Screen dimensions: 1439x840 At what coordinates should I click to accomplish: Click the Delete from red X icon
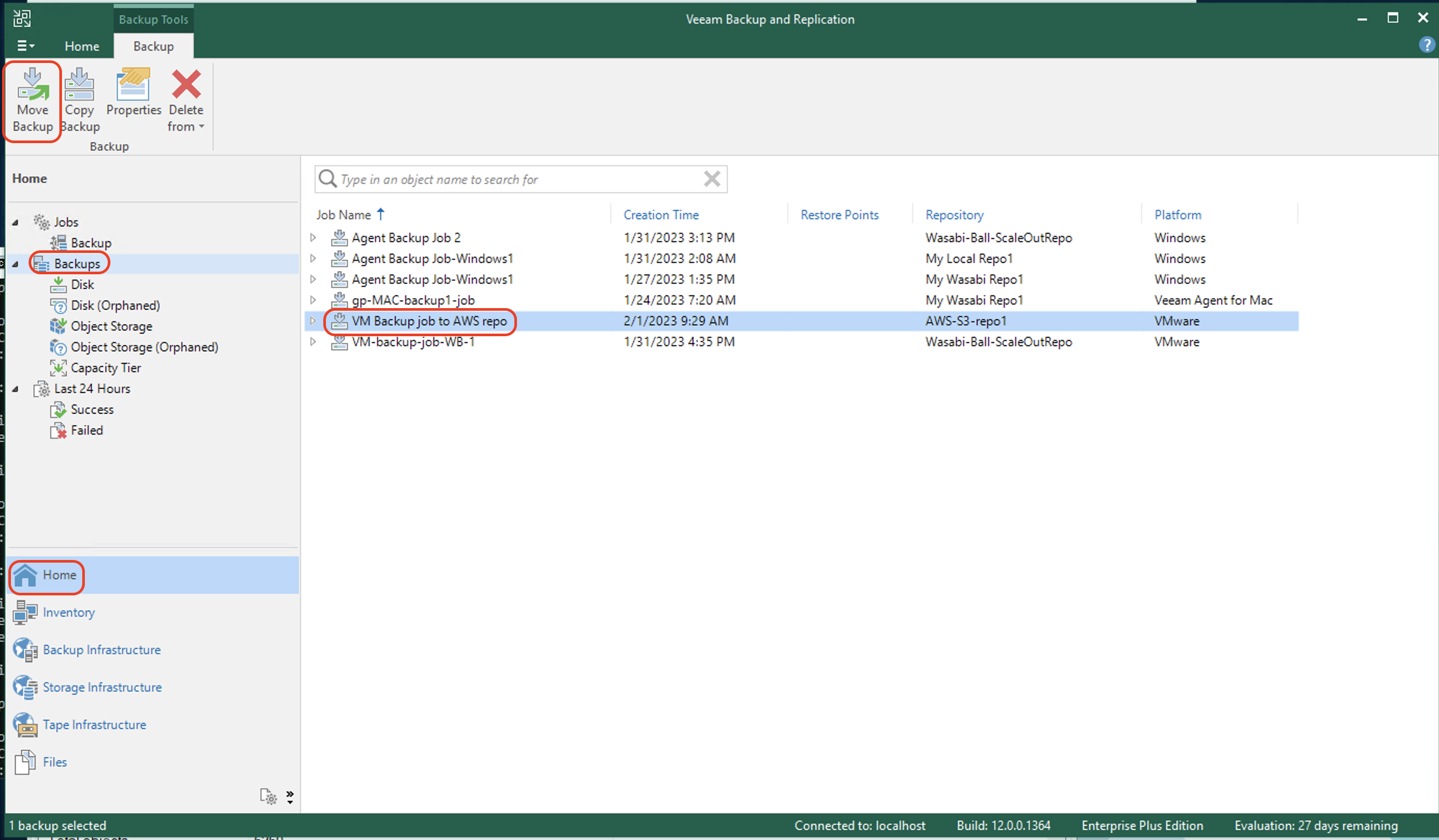[186, 84]
